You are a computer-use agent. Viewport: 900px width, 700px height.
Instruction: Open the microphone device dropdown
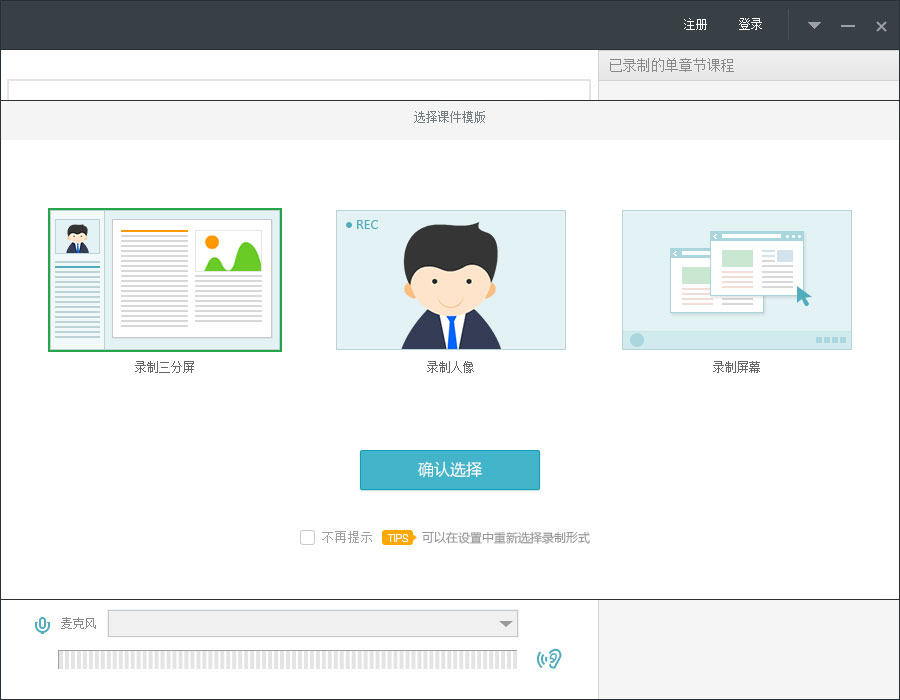[506, 623]
